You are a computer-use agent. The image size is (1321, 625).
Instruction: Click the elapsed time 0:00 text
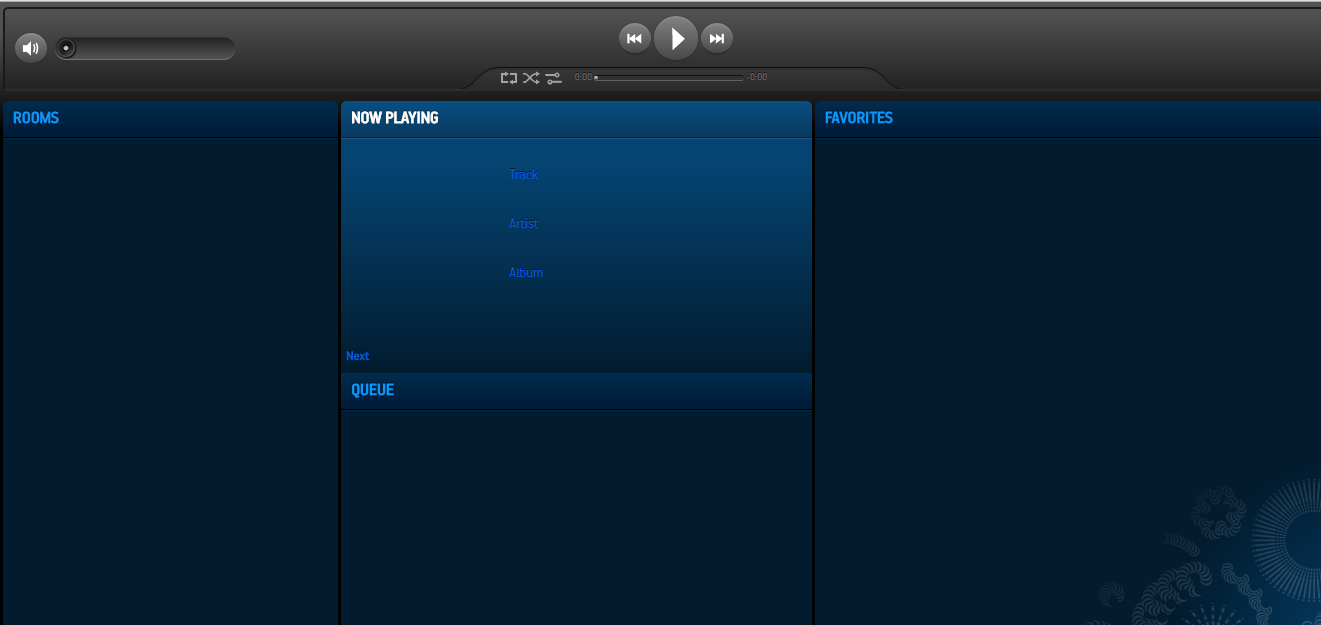coord(583,77)
